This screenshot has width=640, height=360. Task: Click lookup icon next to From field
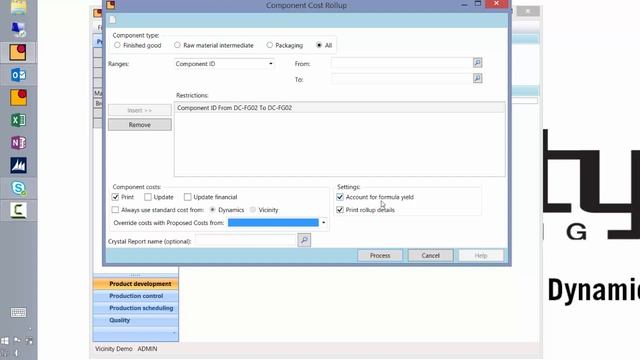[x=477, y=62]
